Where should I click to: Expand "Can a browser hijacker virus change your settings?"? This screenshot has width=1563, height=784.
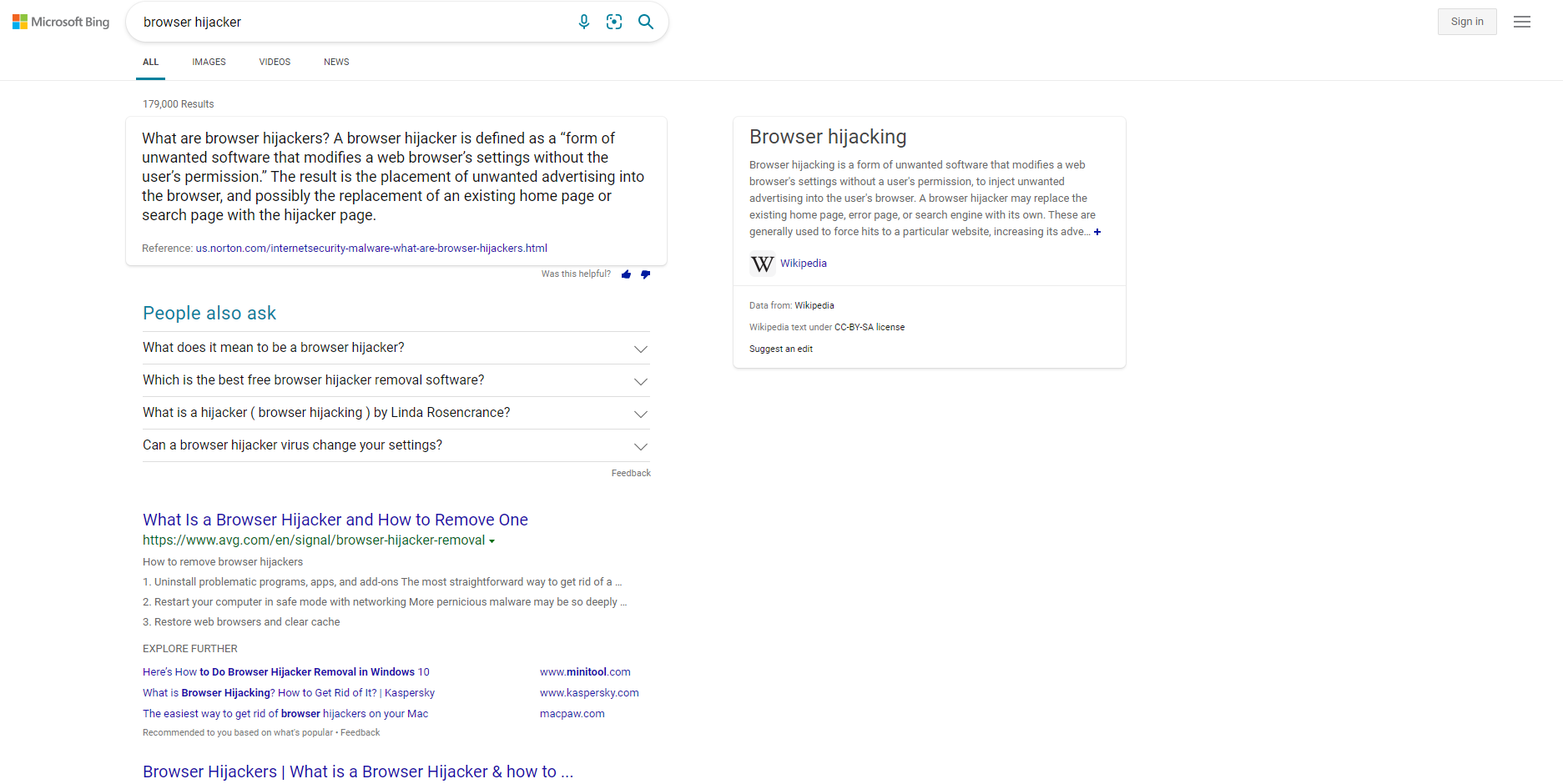396,445
